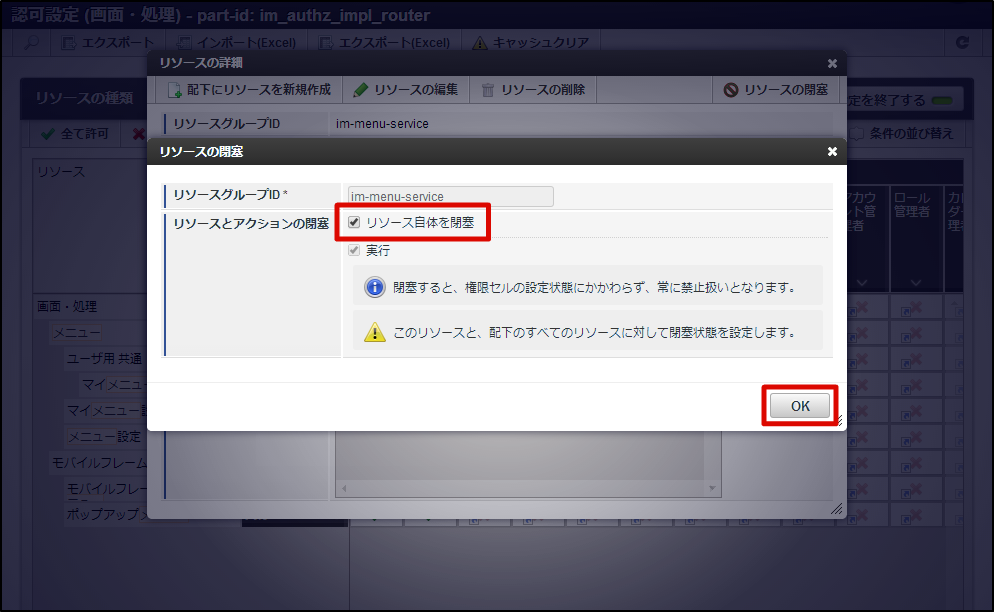Viewport: 994px width, 612px height.
Task: Expand the メニュー tree item
Action: click(x=75, y=331)
